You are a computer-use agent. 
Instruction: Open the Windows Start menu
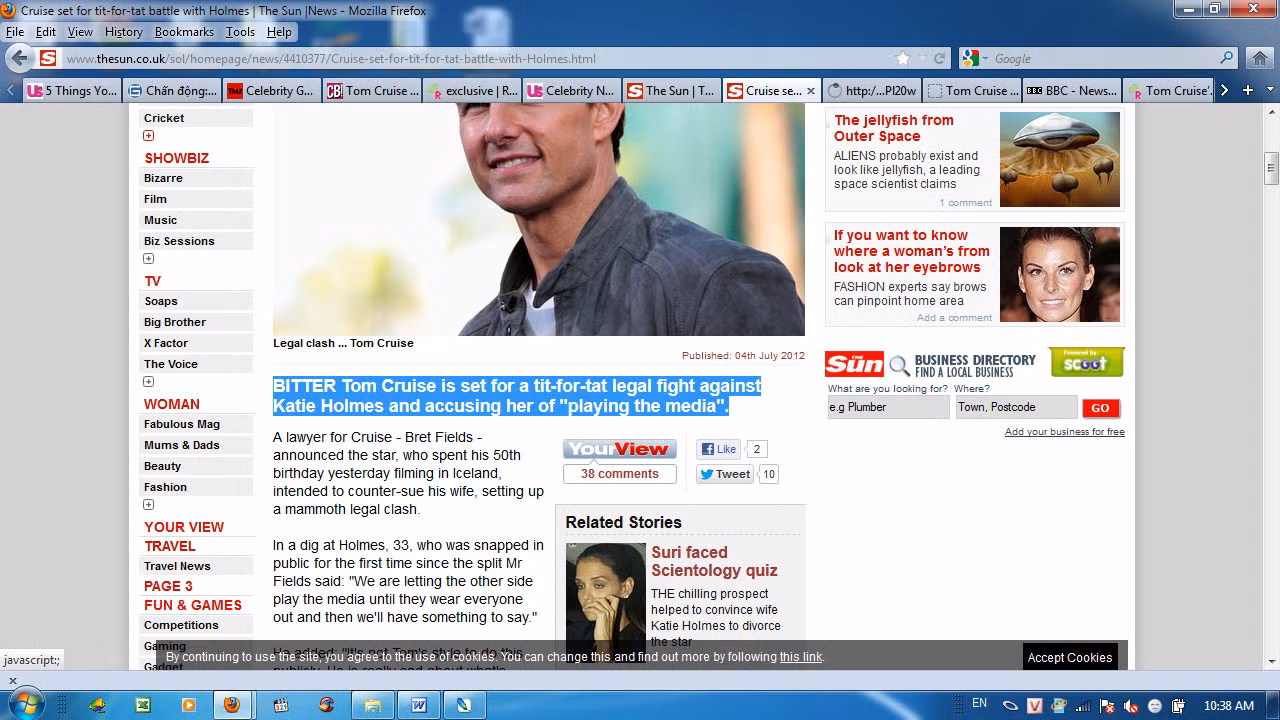tap(25, 704)
